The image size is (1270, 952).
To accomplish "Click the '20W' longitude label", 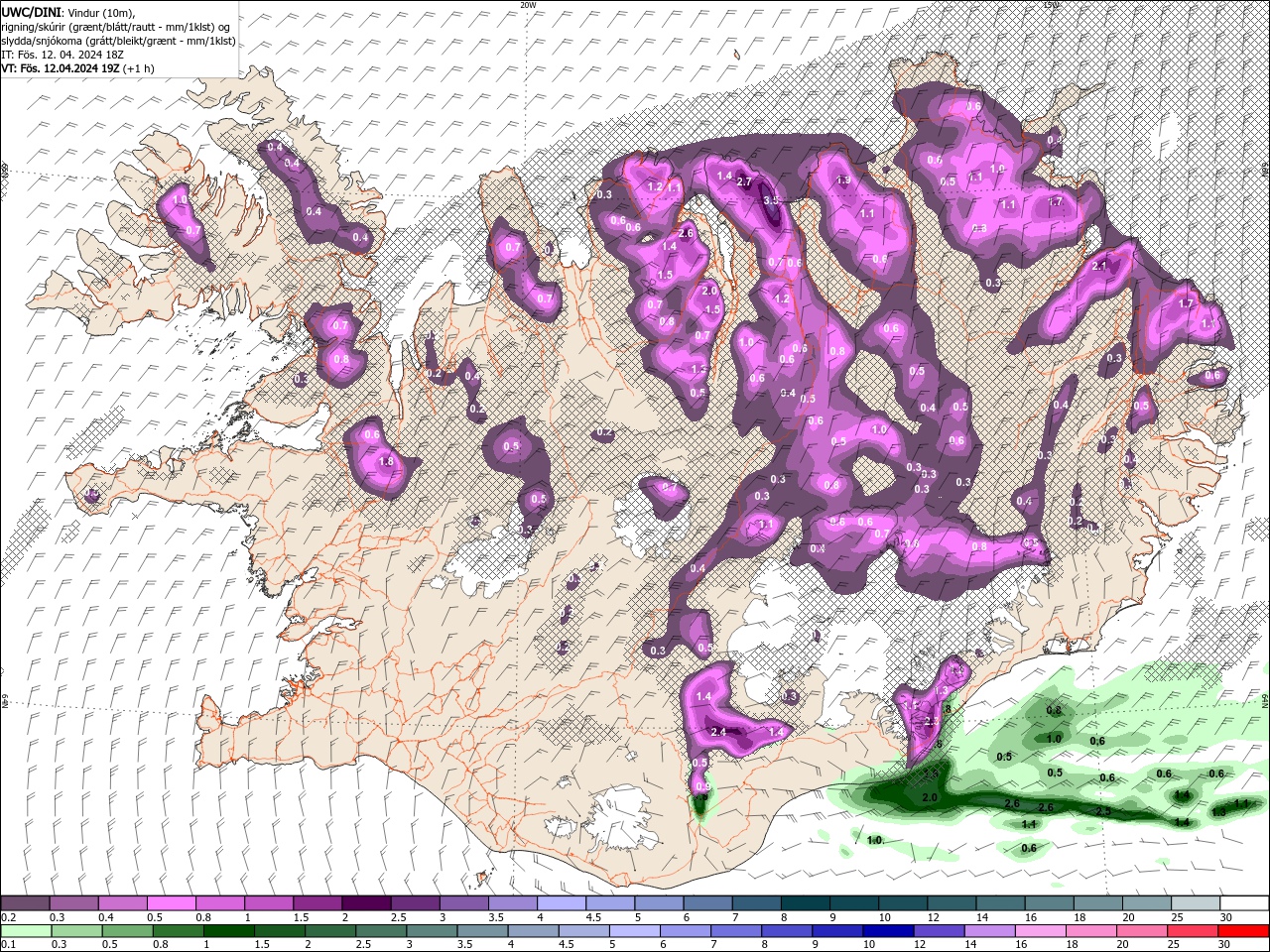I will pyautogui.click(x=528, y=5).
